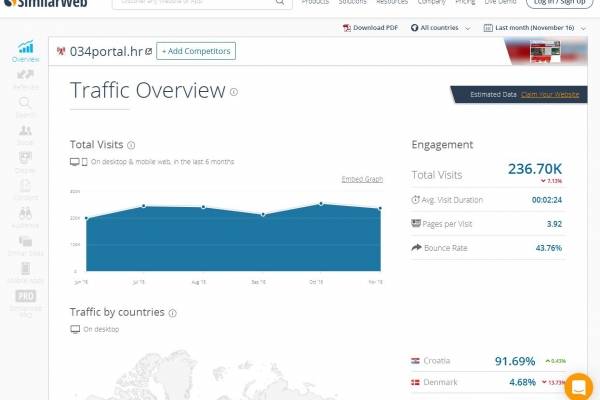Open the Company menu in top navigation
600x400 pixels.
(x=432, y=3)
